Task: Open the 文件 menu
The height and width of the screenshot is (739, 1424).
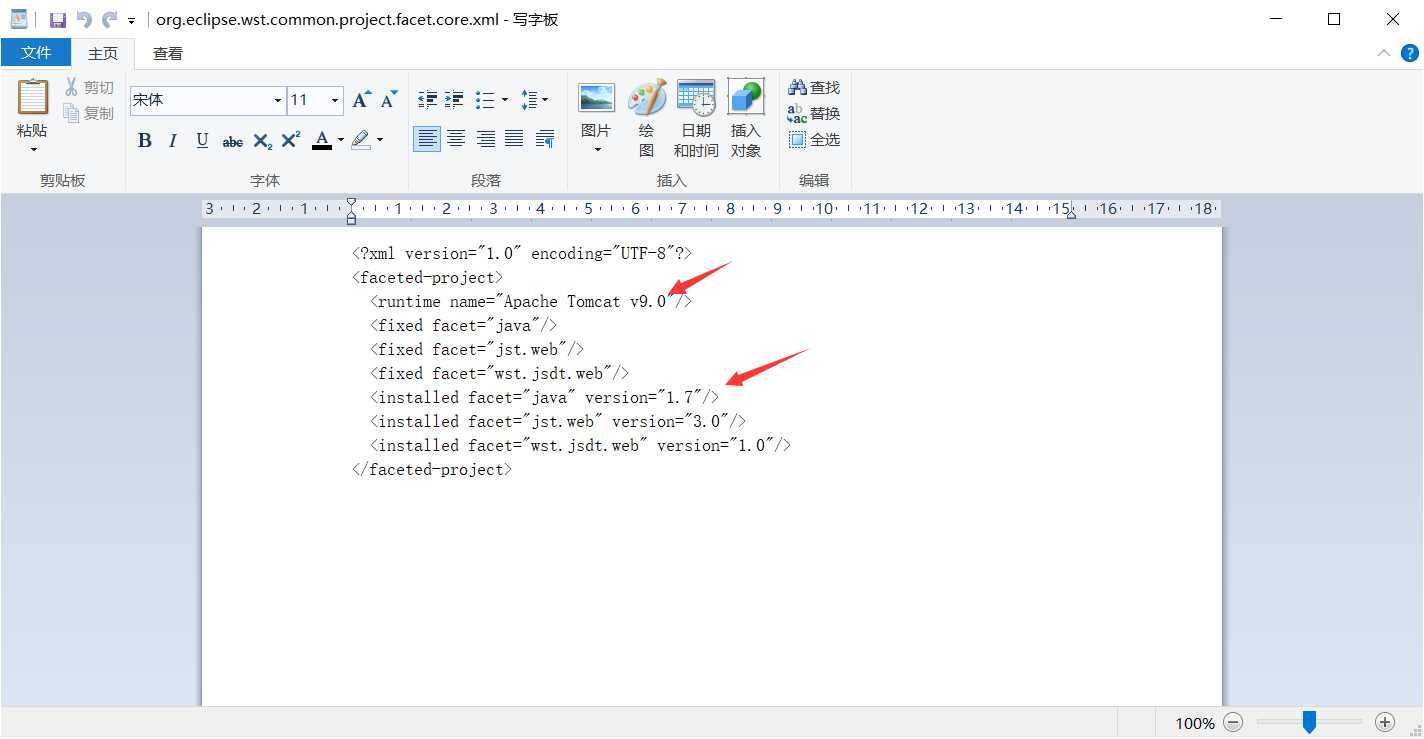Action: point(36,52)
